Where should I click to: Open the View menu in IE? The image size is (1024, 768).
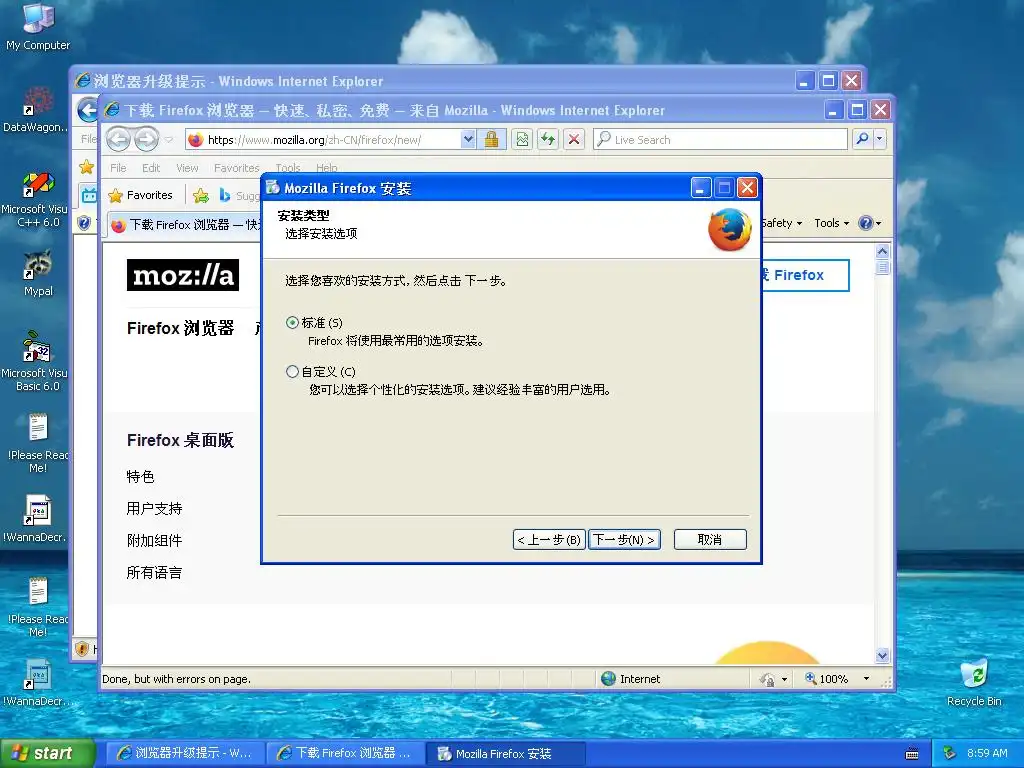(187, 168)
